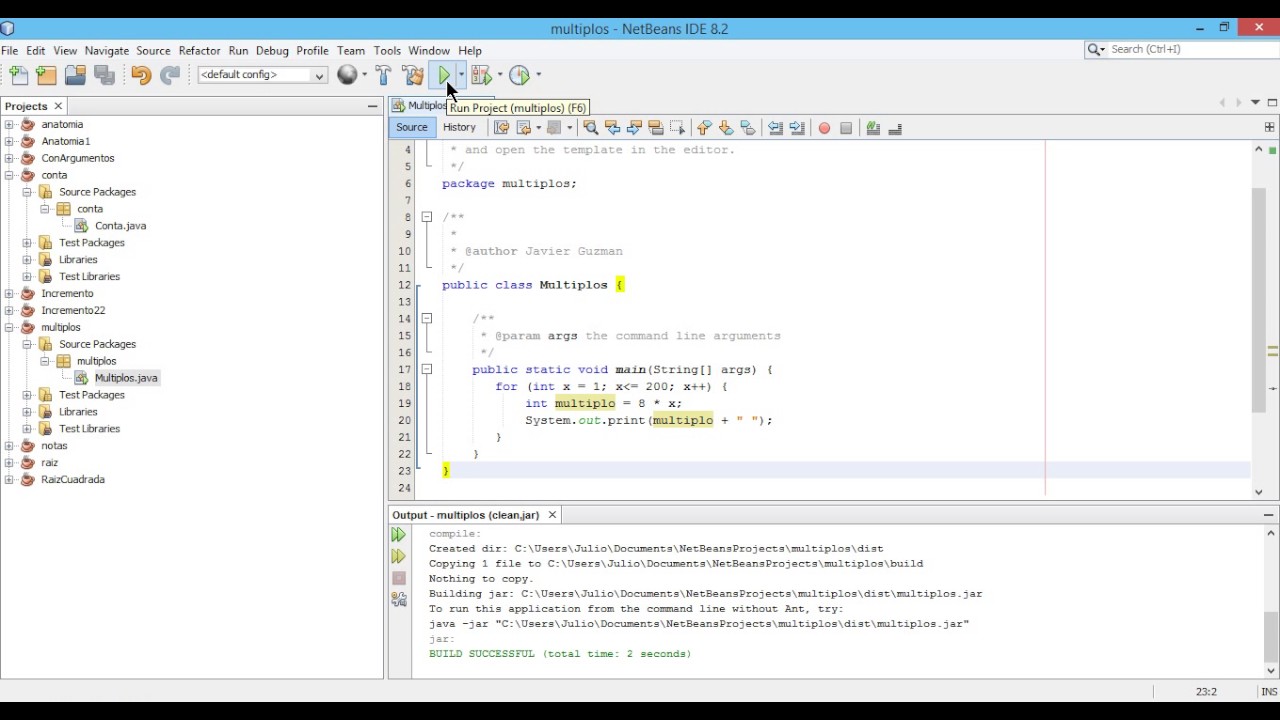Click the Next Bookmark icon

[726, 128]
